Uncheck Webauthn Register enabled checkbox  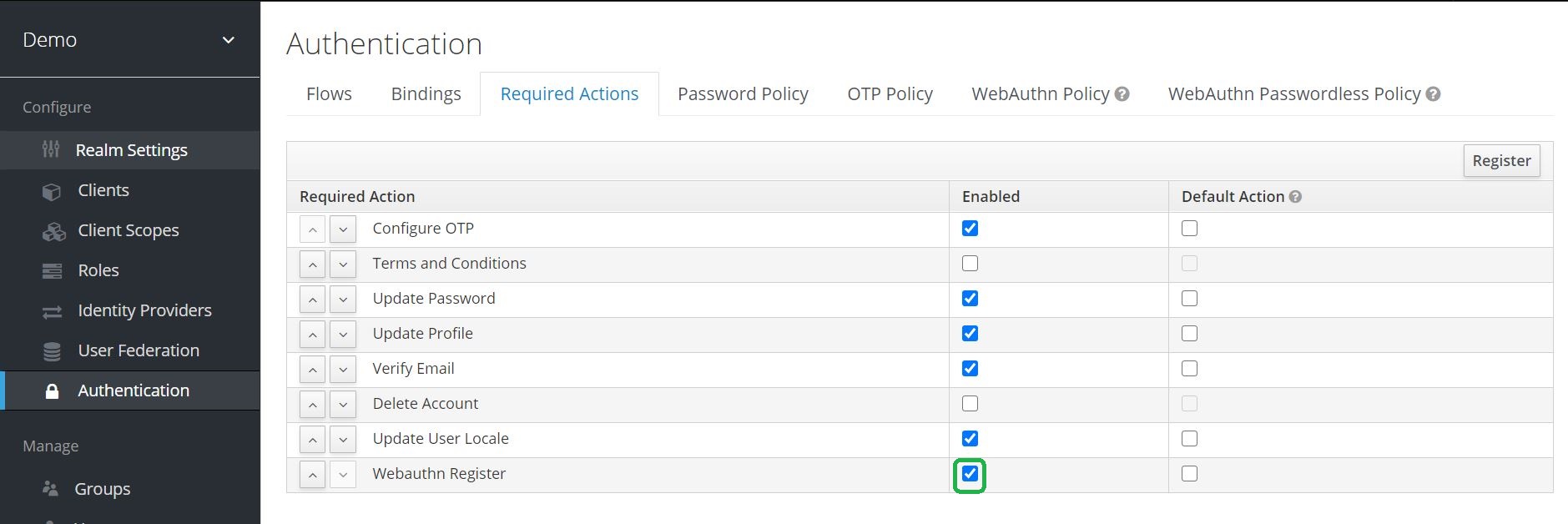[970, 474]
